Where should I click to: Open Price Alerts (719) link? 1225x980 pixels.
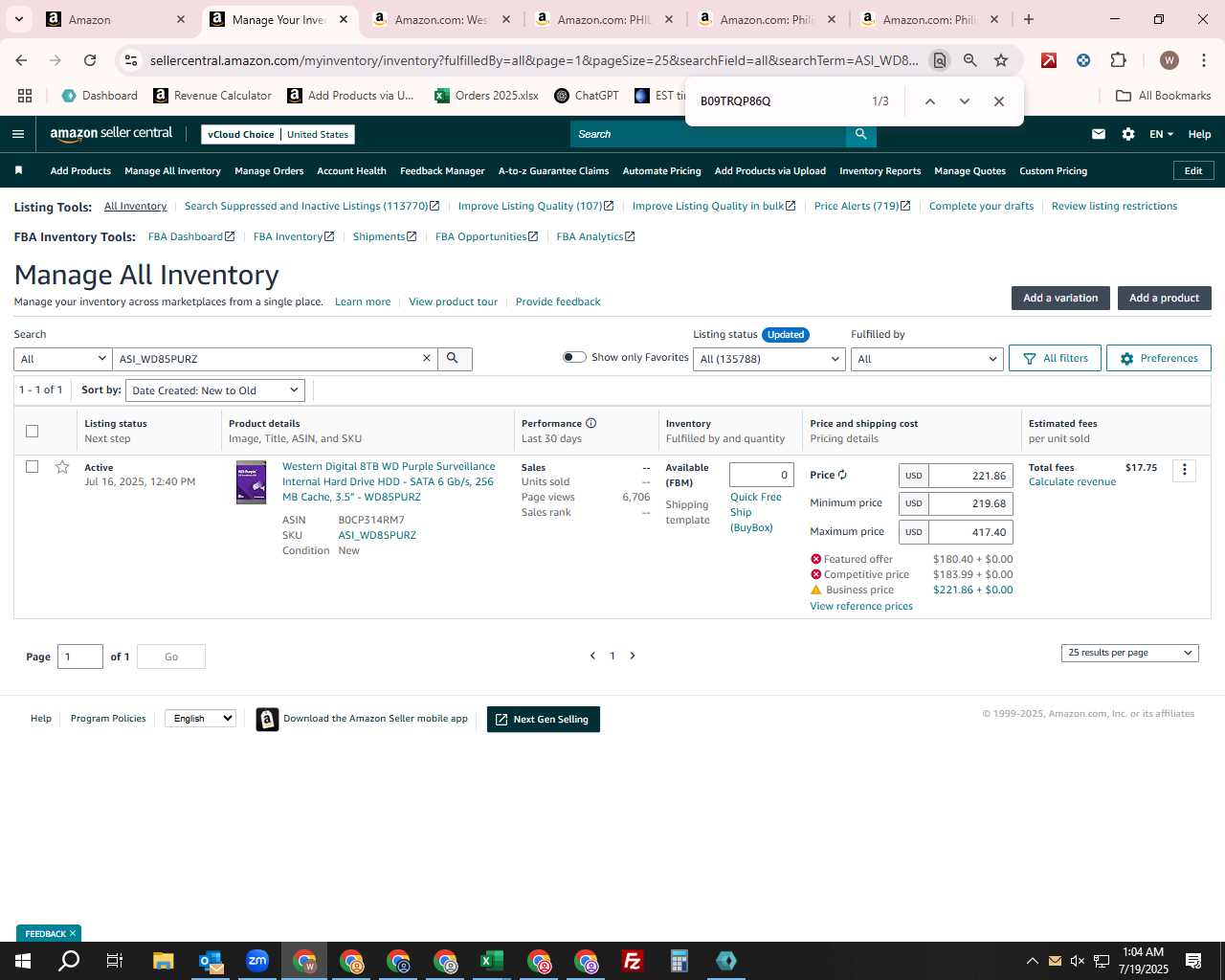pyautogui.click(x=862, y=206)
